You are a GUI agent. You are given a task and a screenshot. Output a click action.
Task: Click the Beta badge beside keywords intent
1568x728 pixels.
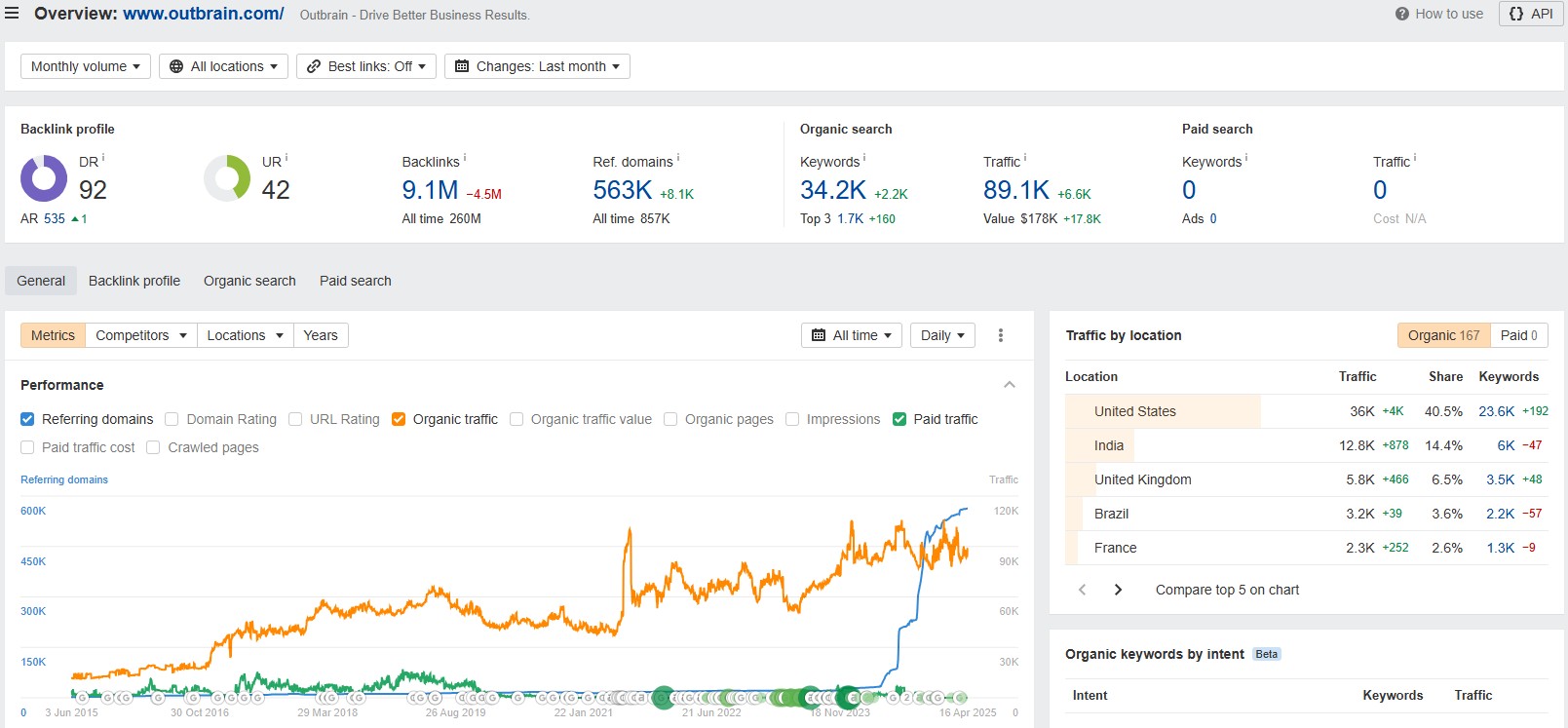1266,654
